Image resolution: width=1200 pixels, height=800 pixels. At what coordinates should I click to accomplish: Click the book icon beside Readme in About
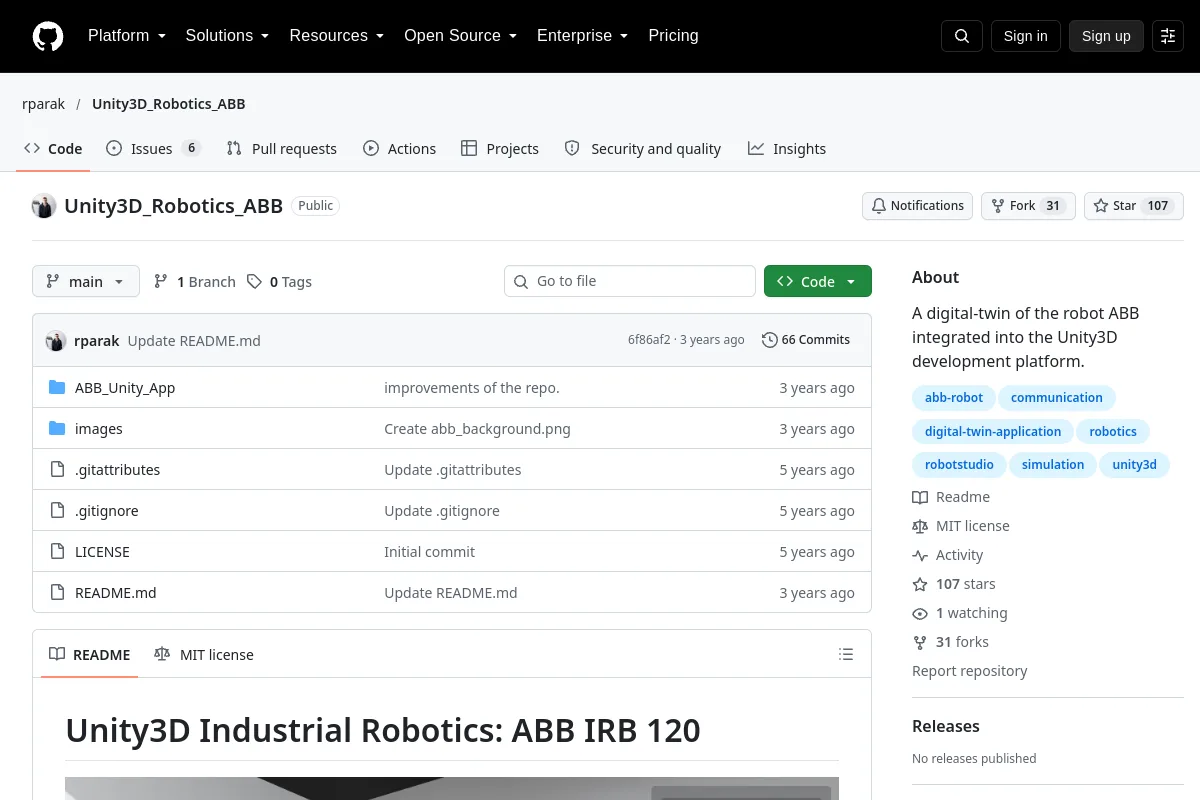click(x=920, y=497)
